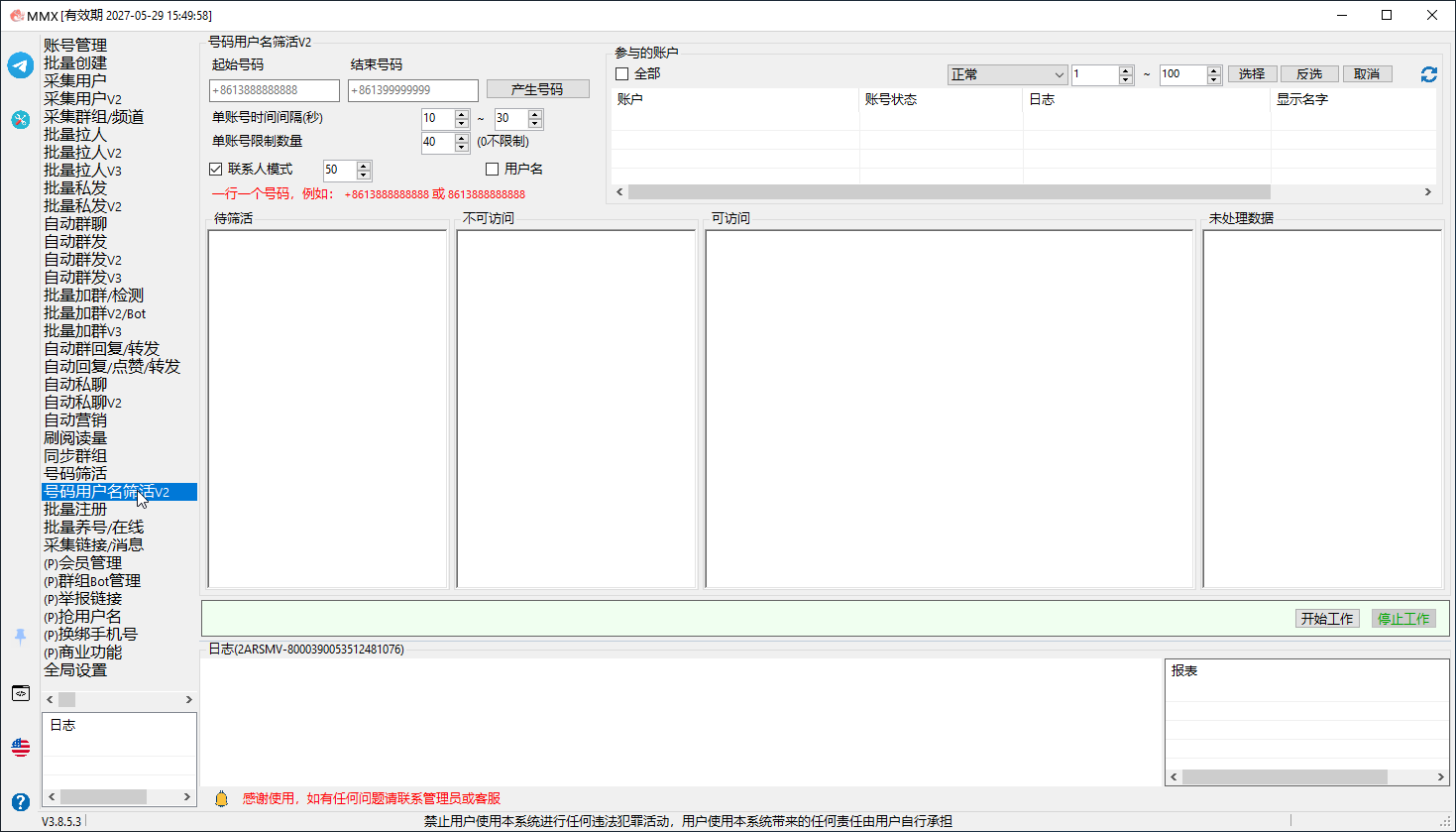
Task: Select the 批量私发 menu entry
Action: pos(75,188)
